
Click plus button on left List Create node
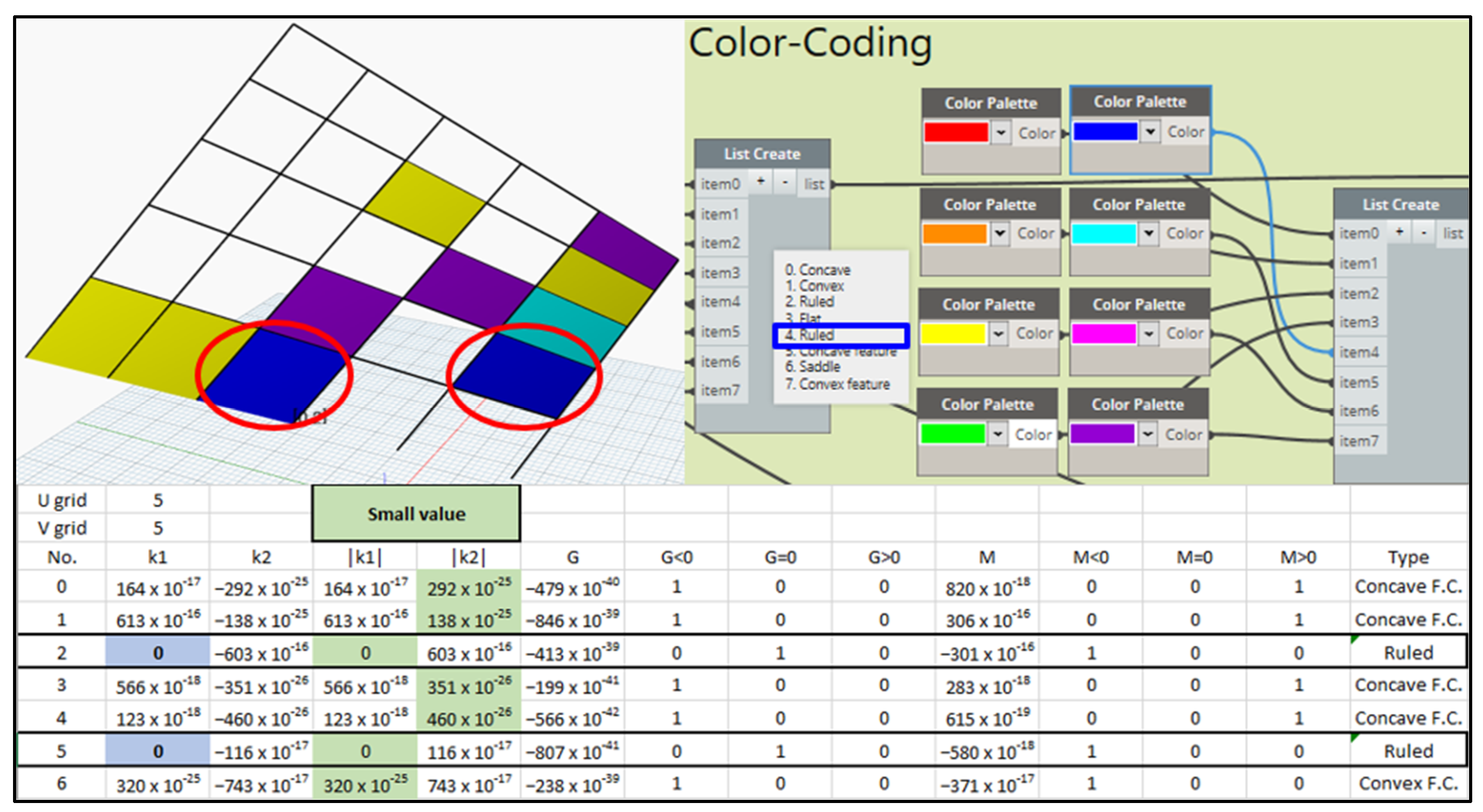(x=761, y=182)
